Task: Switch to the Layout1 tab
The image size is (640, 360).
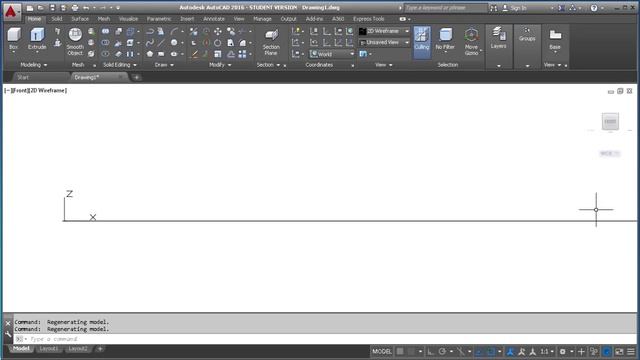Action: click(49, 349)
